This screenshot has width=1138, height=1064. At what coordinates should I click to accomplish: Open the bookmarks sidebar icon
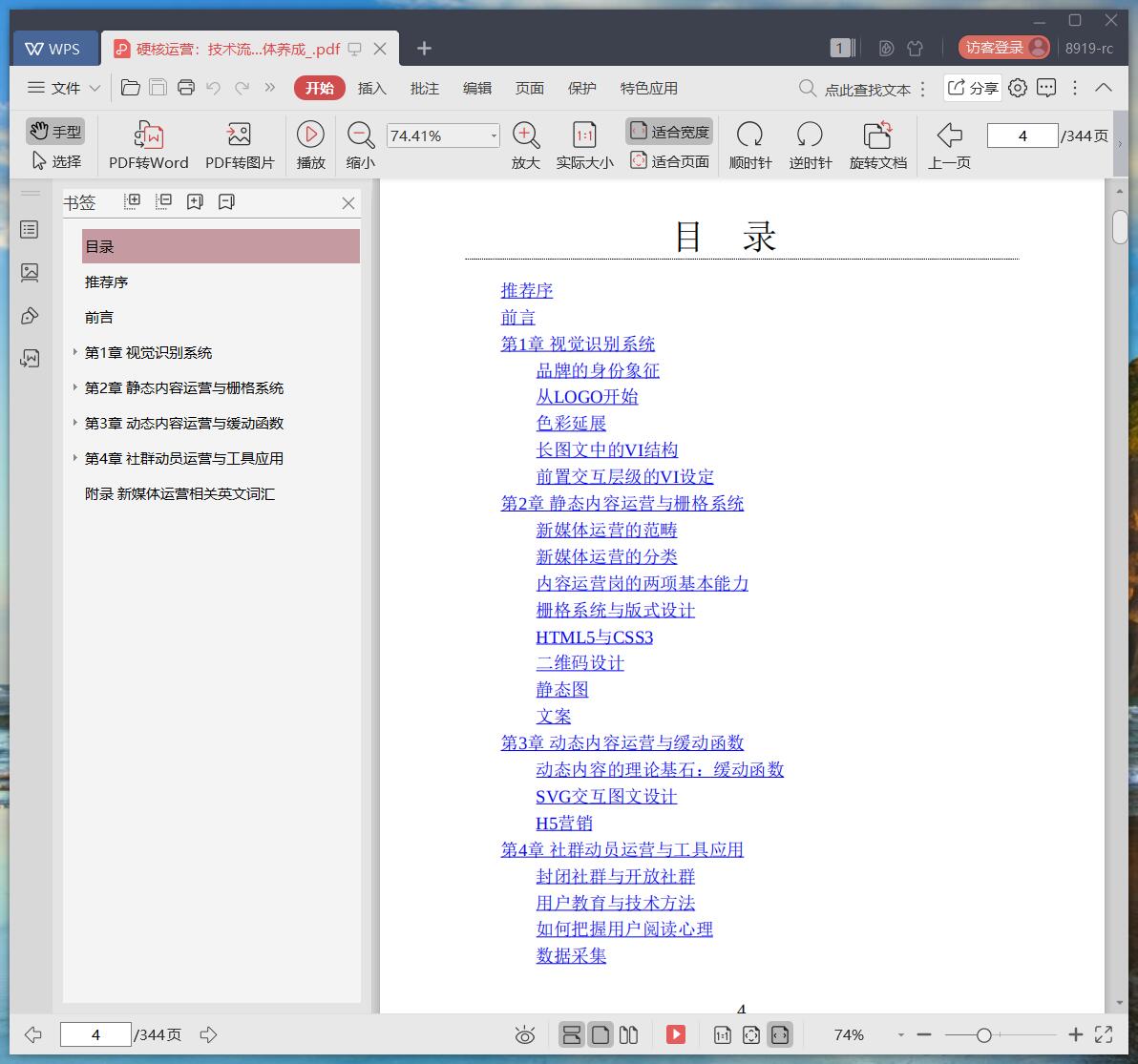pyautogui.click(x=30, y=230)
